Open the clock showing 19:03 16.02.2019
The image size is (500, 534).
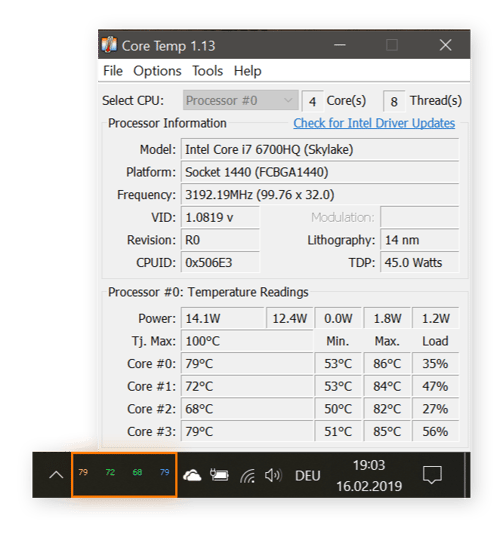369,475
